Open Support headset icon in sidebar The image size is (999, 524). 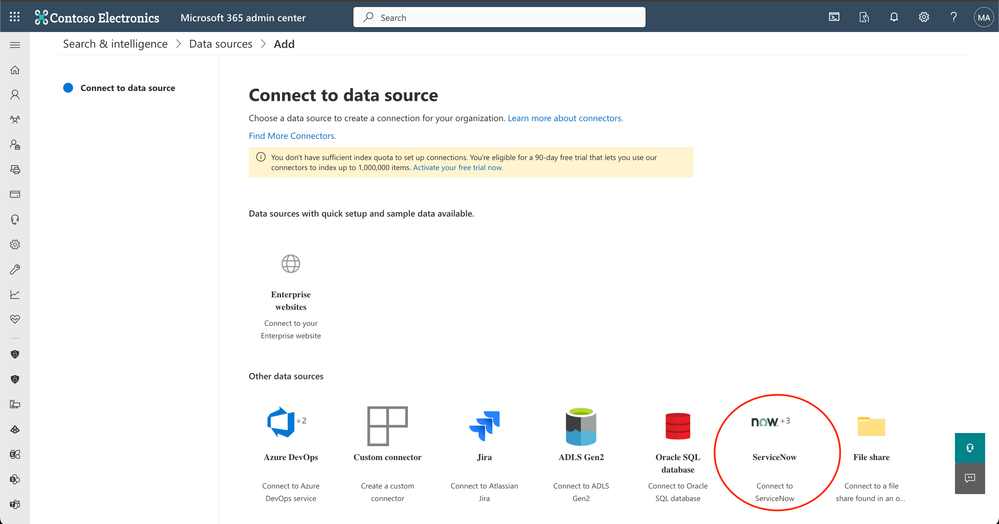(15, 219)
